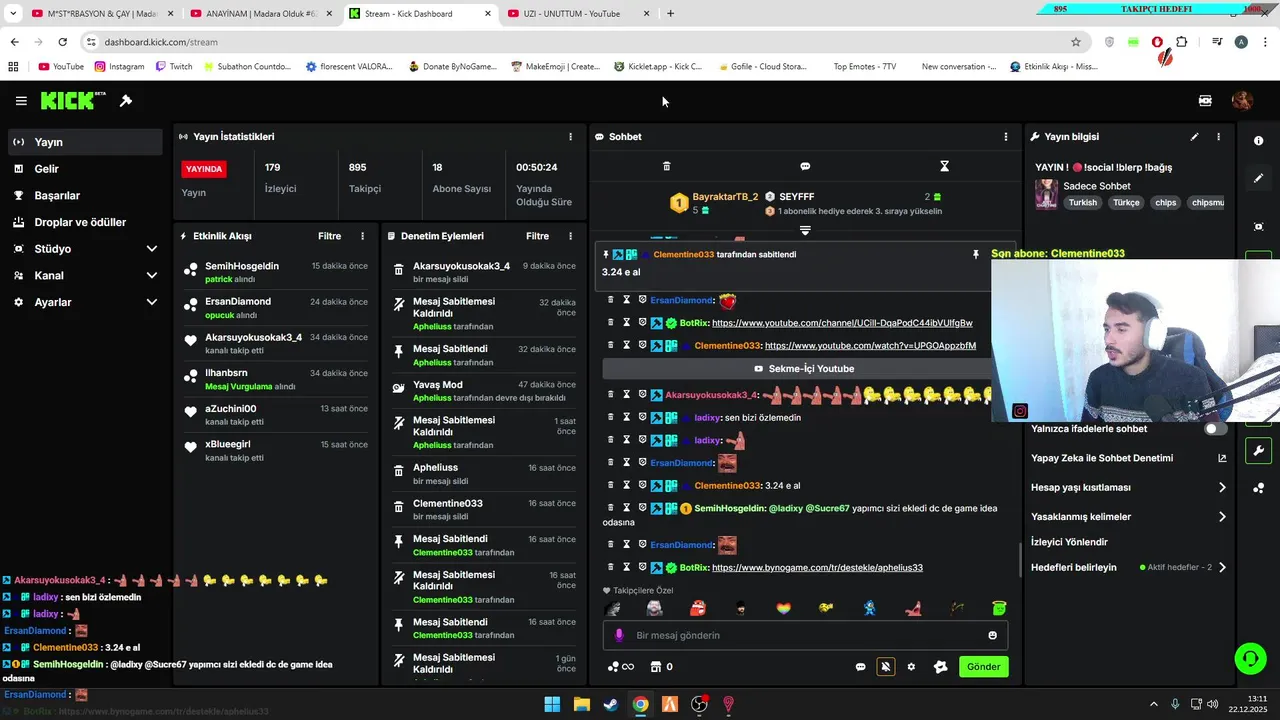Click İzleyici Yönlendir option

tap(1069, 542)
